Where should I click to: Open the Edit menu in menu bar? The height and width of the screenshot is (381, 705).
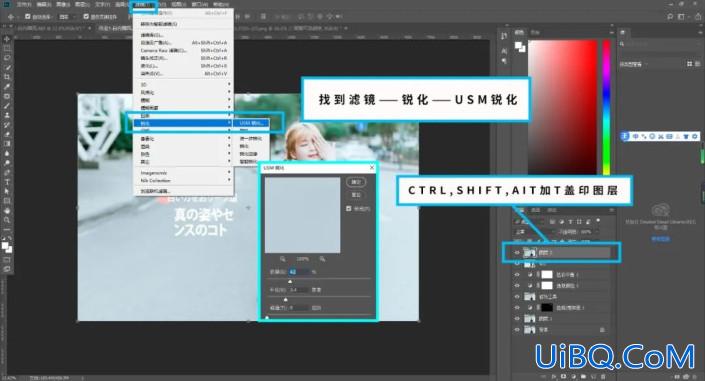click(44, 4)
